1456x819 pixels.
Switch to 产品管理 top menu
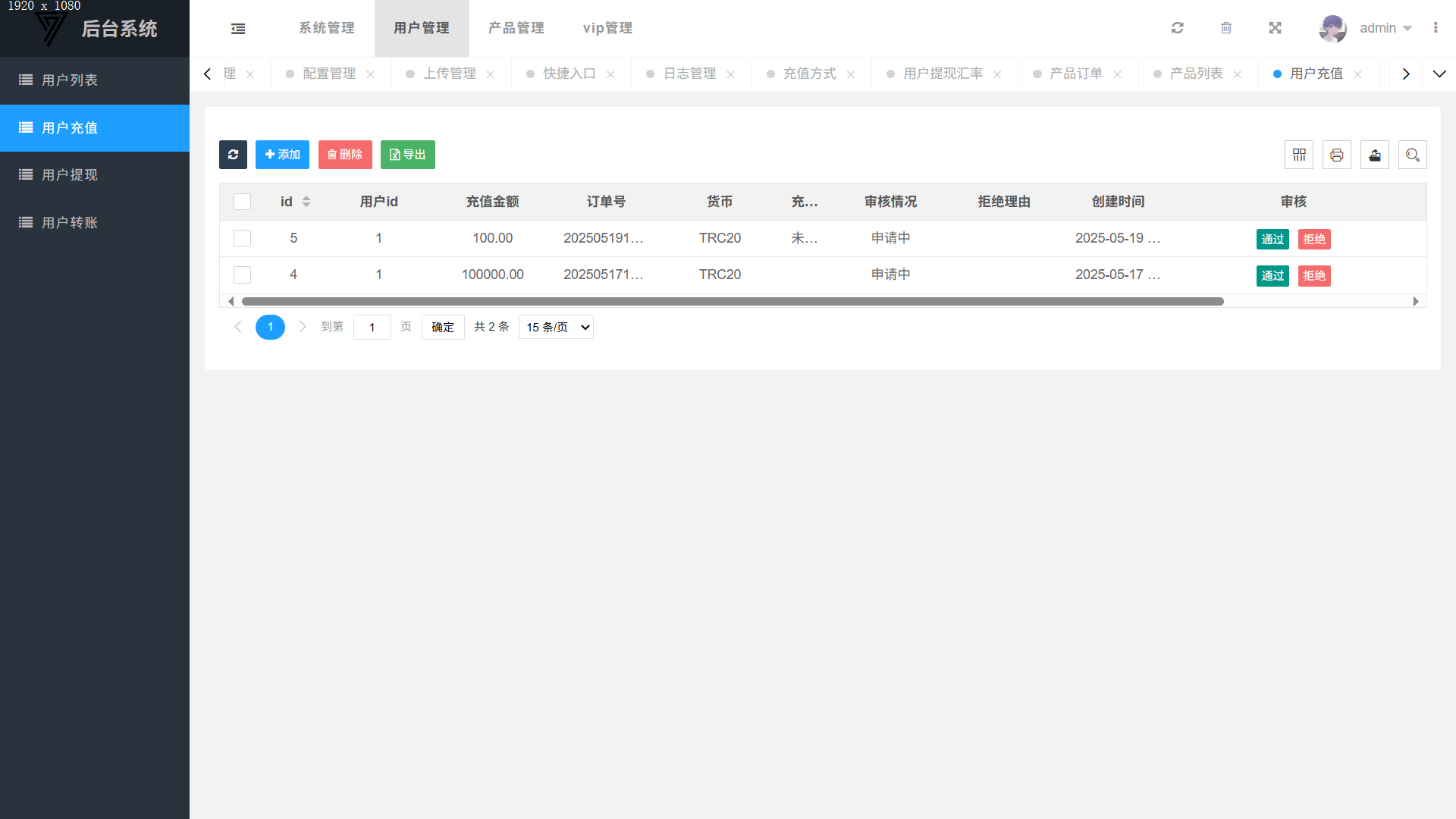516,28
